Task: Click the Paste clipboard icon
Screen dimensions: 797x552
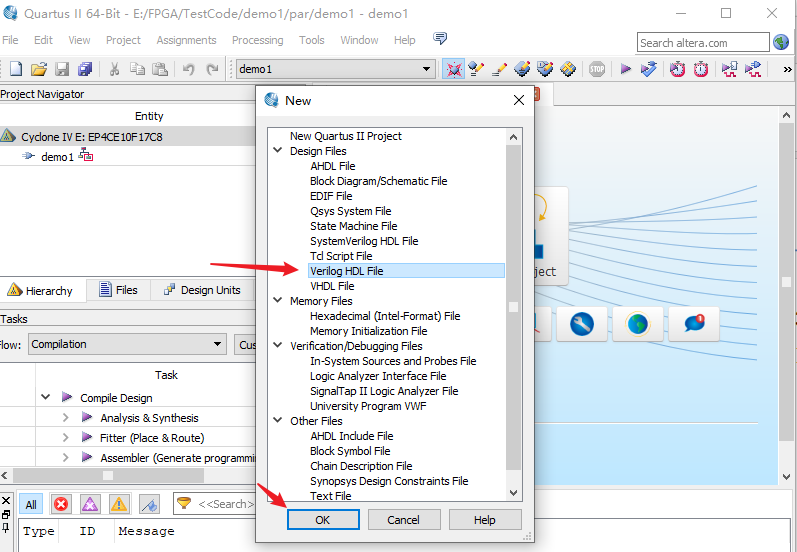Action: pyautogui.click(x=160, y=69)
